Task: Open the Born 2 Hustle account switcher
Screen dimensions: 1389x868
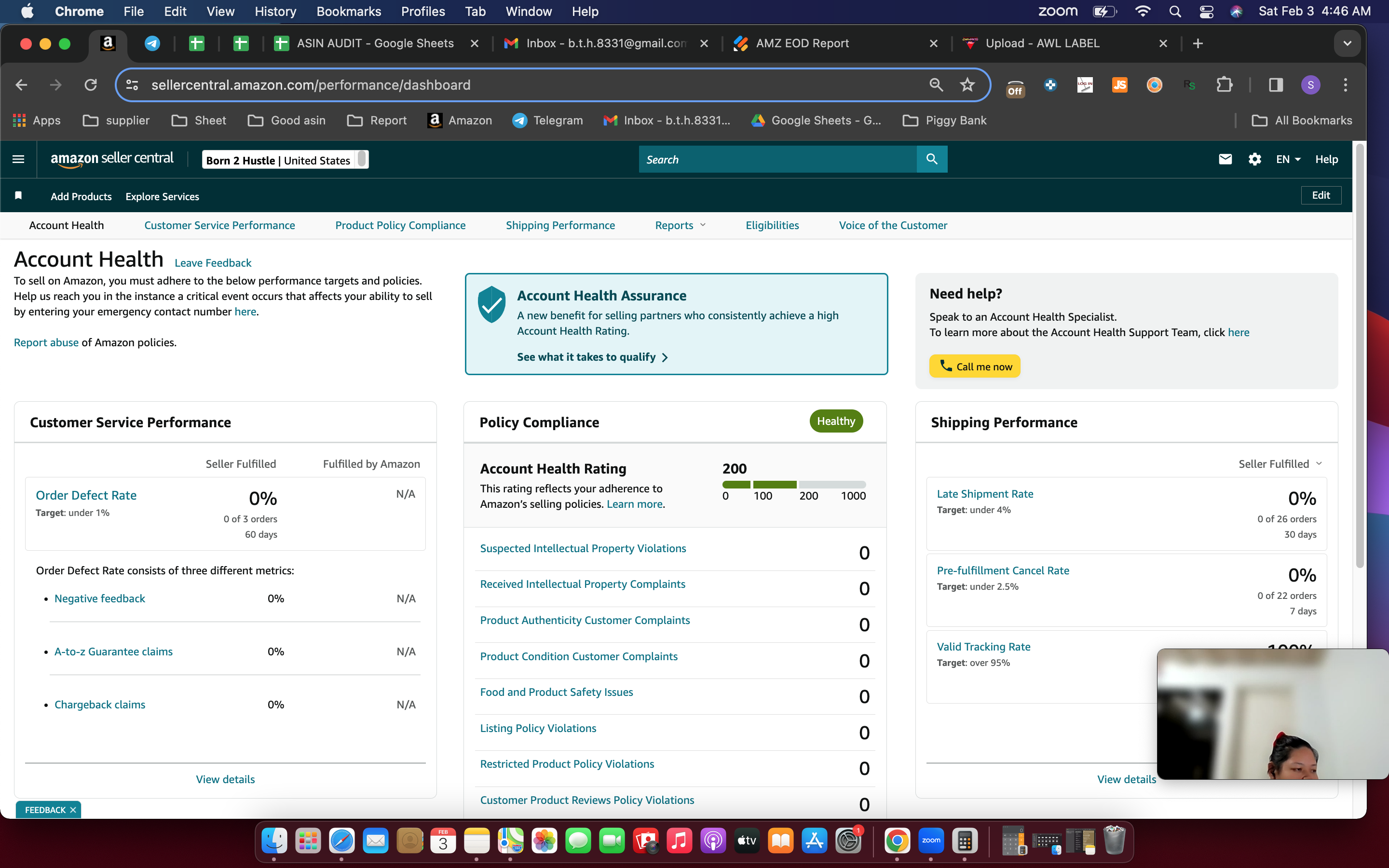Action: [x=285, y=160]
